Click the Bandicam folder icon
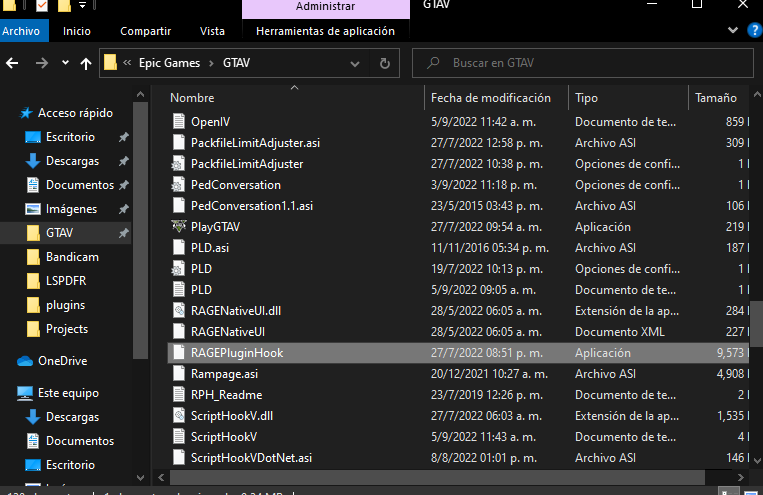Image resolution: width=763 pixels, height=495 pixels. pyautogui.click(x=32, y=257)
